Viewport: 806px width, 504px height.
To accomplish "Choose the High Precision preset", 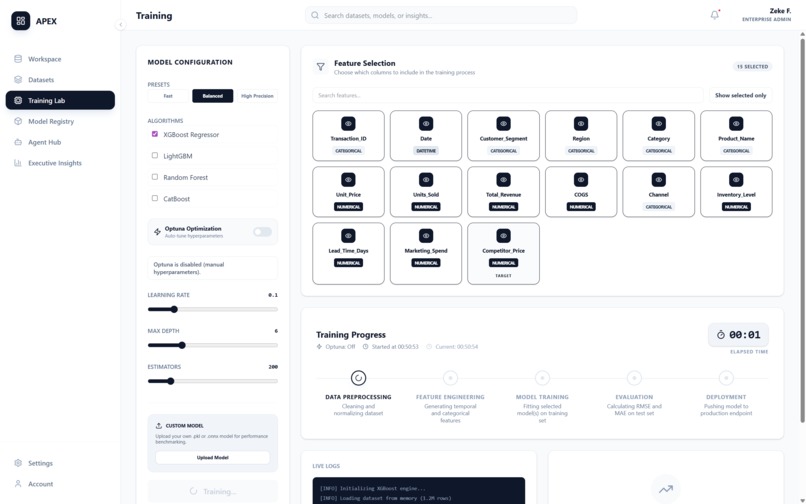I will 257,96.
